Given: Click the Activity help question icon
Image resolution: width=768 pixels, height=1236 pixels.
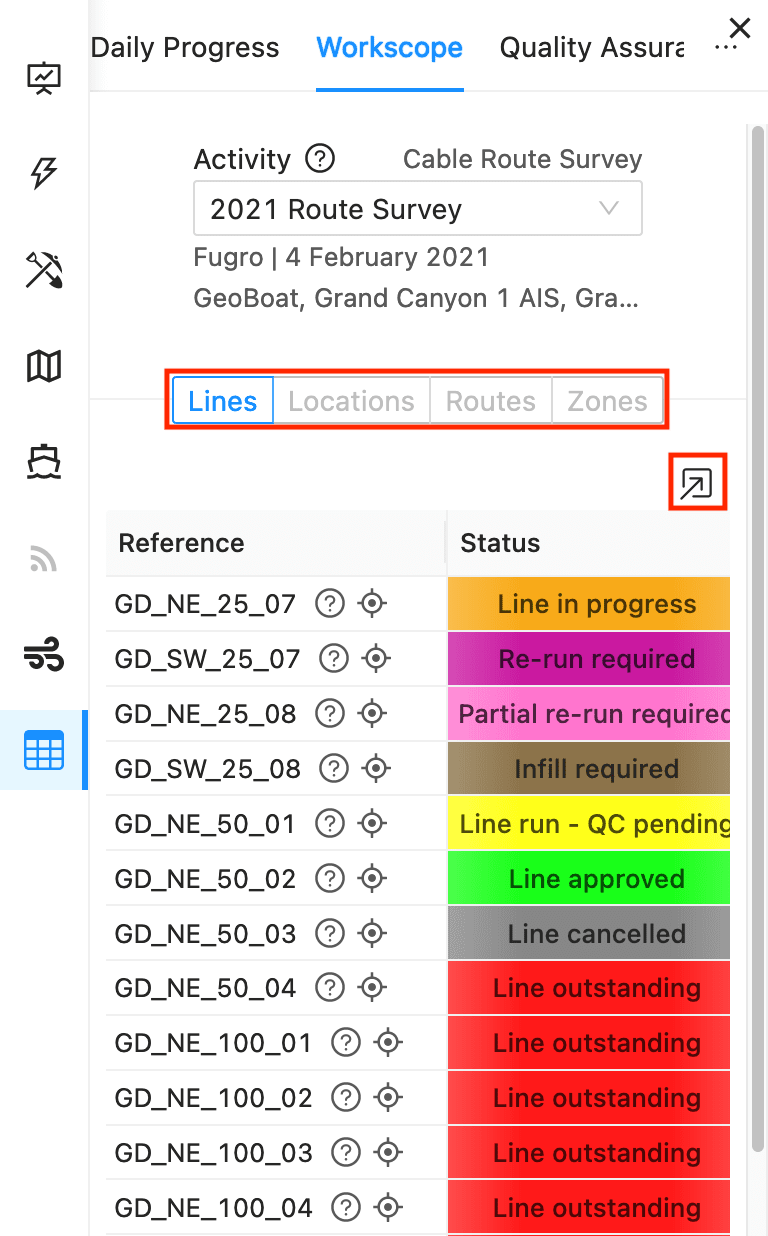Looking at the screenshot, I should [x=320, y=158].
